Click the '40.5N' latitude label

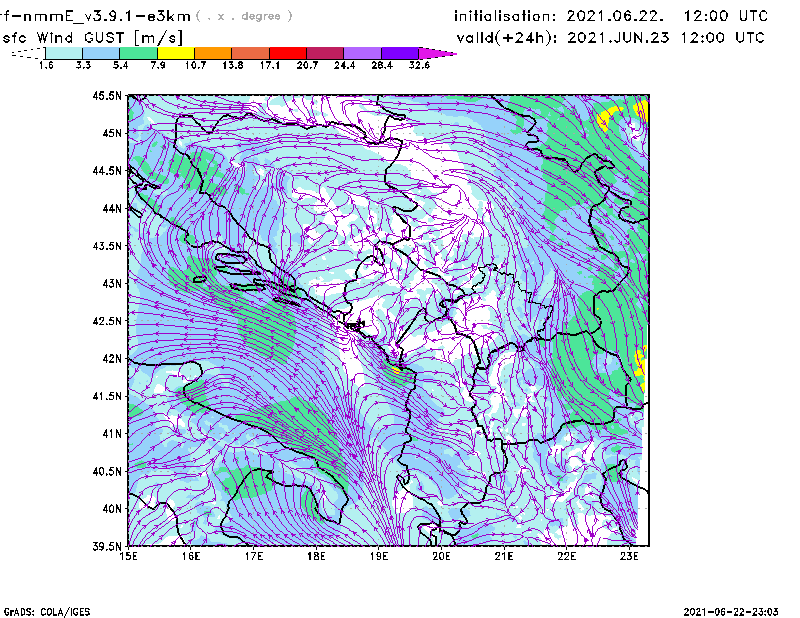pyautogui.click(x=107, y=472)
